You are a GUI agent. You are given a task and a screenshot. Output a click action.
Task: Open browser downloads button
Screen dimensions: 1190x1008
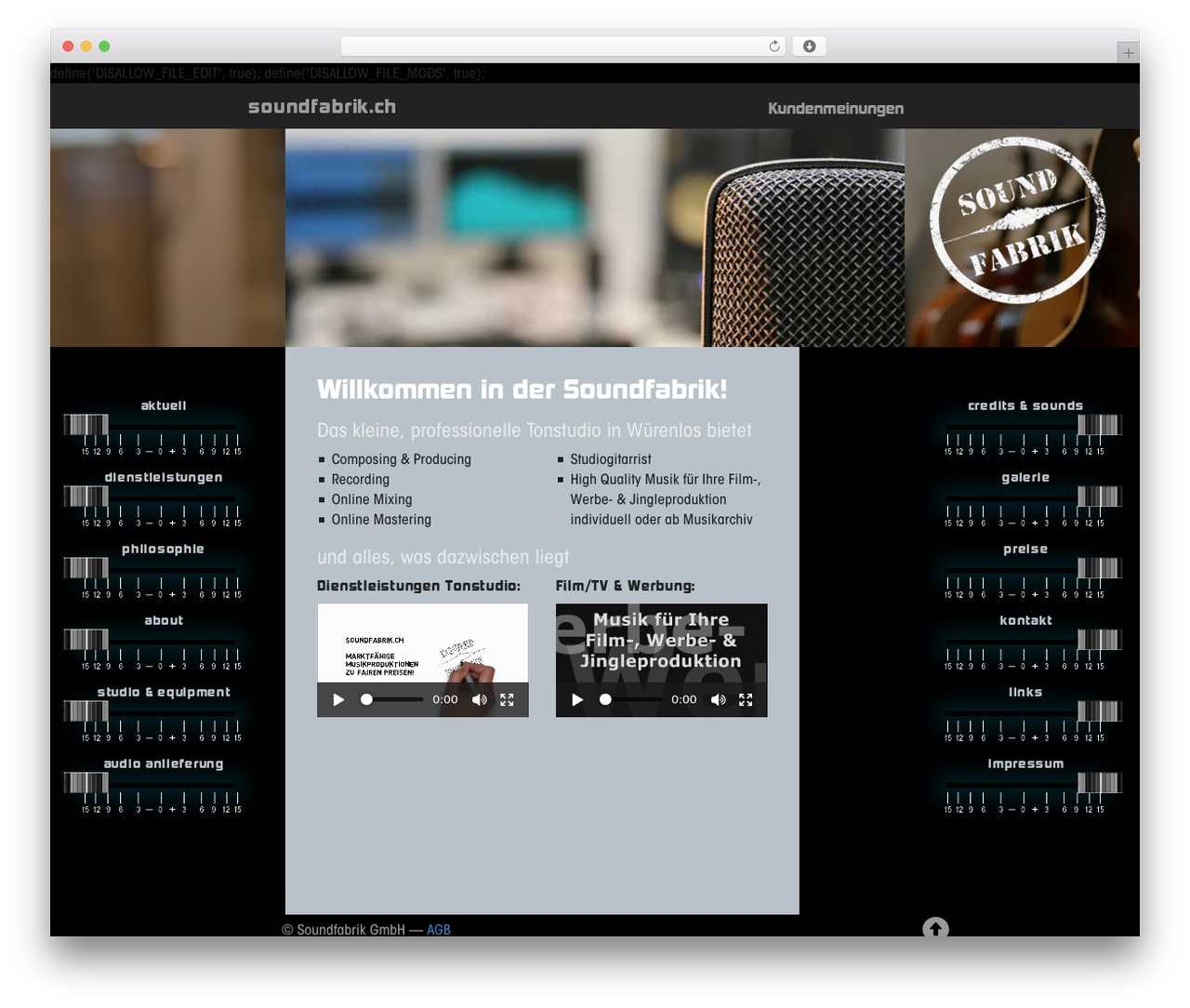coord(809,46)
